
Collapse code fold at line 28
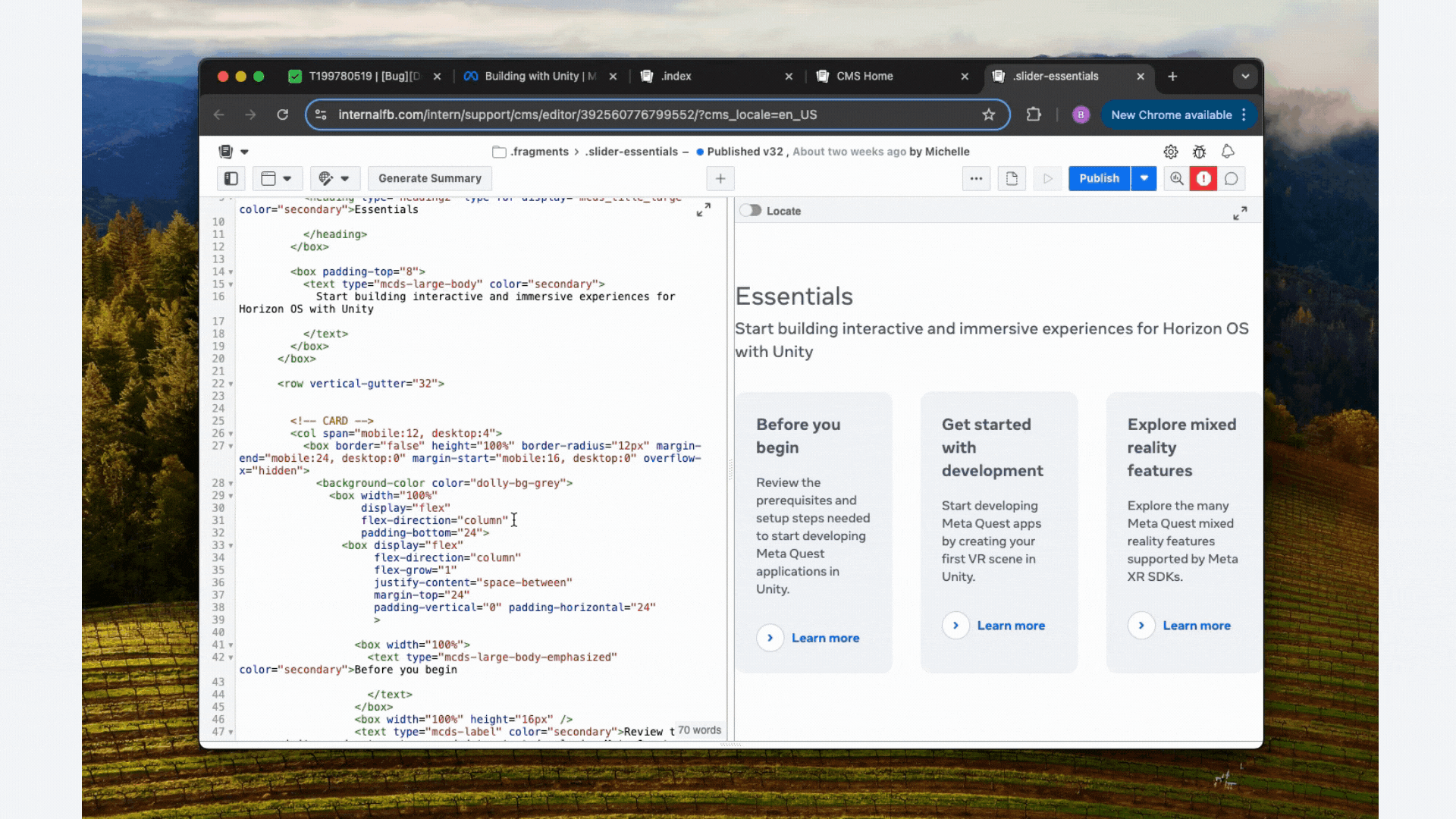click(x=231, y=483)
